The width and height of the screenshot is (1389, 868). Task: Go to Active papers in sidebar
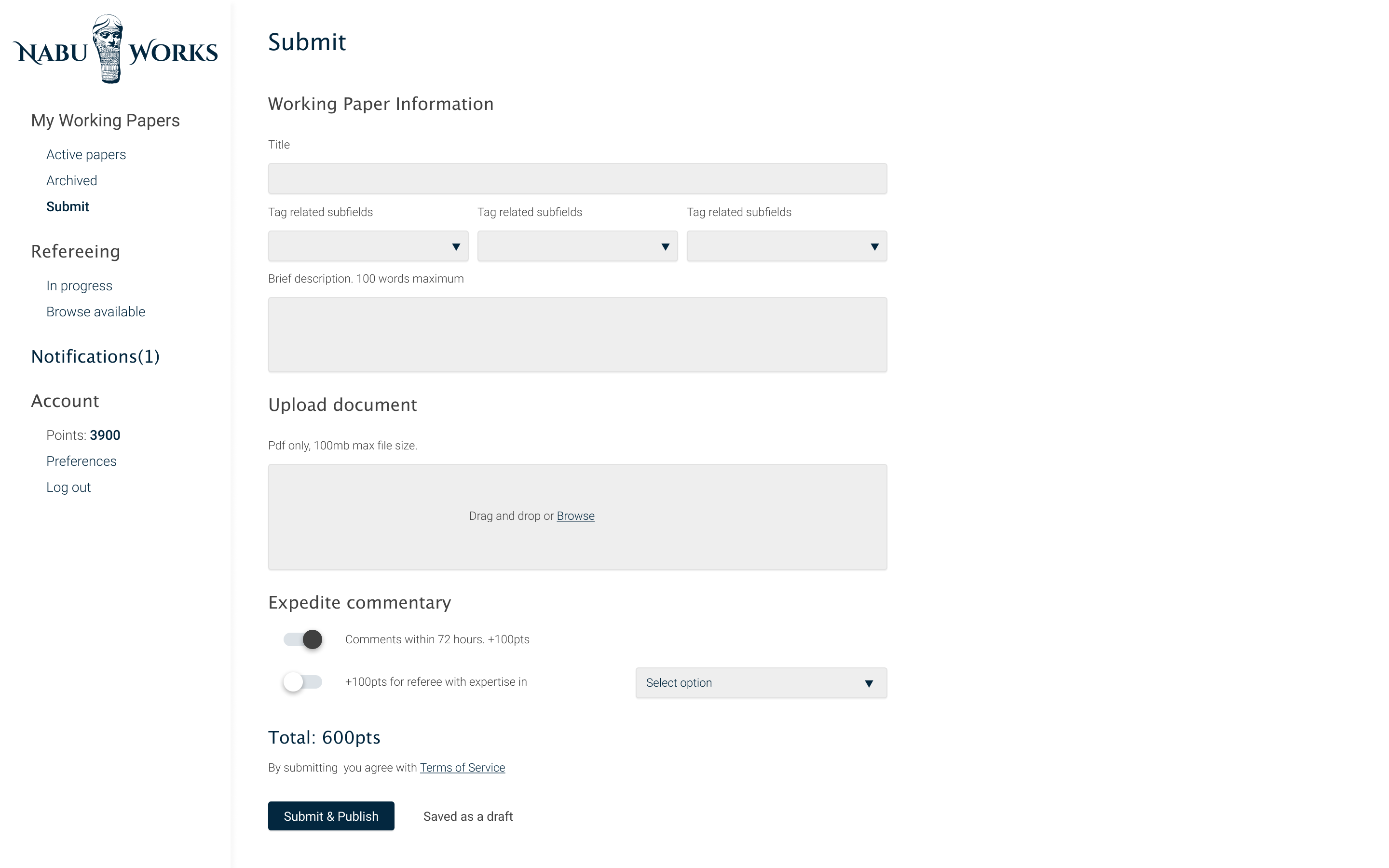tap(86, 154)
